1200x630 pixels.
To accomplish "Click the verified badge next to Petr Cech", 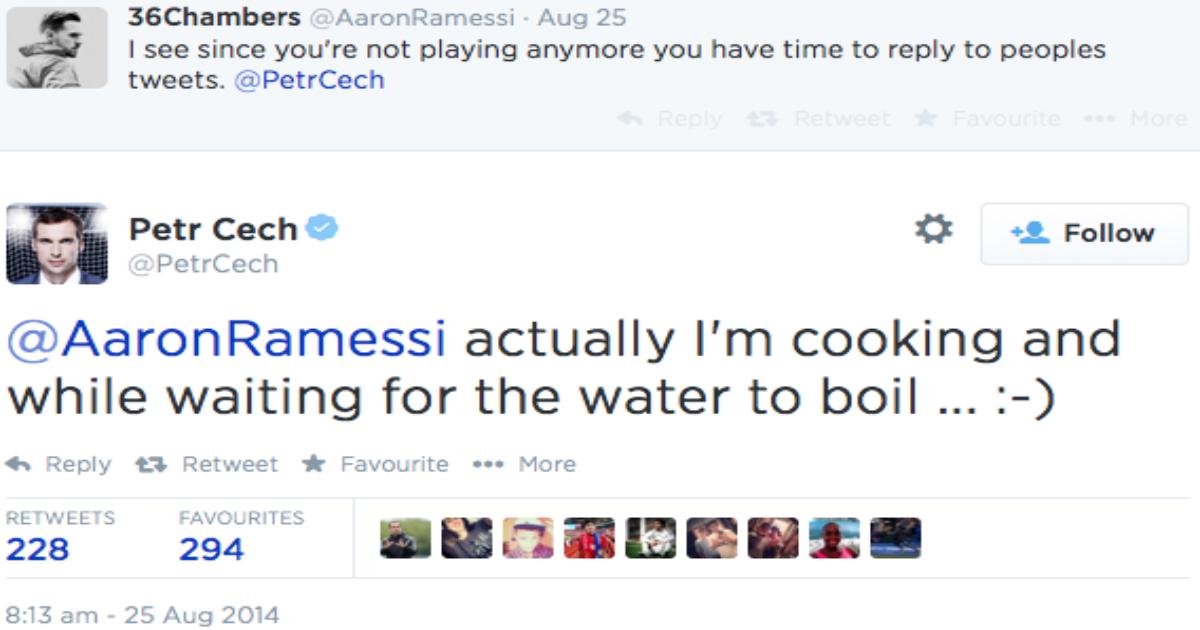I will tap(322, 229).
